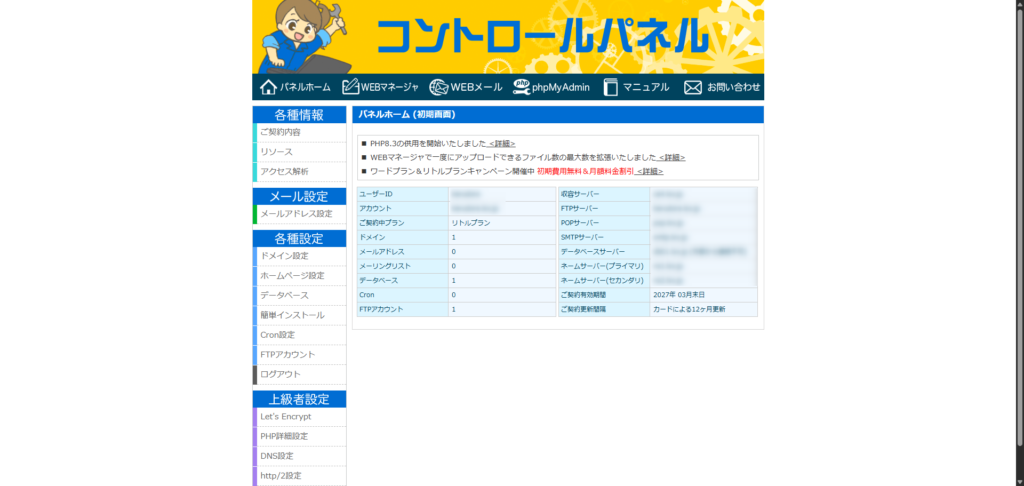Viewport: 1024px width, 486px height.
Task: Click カードによる12ヶ月更新 value
Action: click(689, 309)
